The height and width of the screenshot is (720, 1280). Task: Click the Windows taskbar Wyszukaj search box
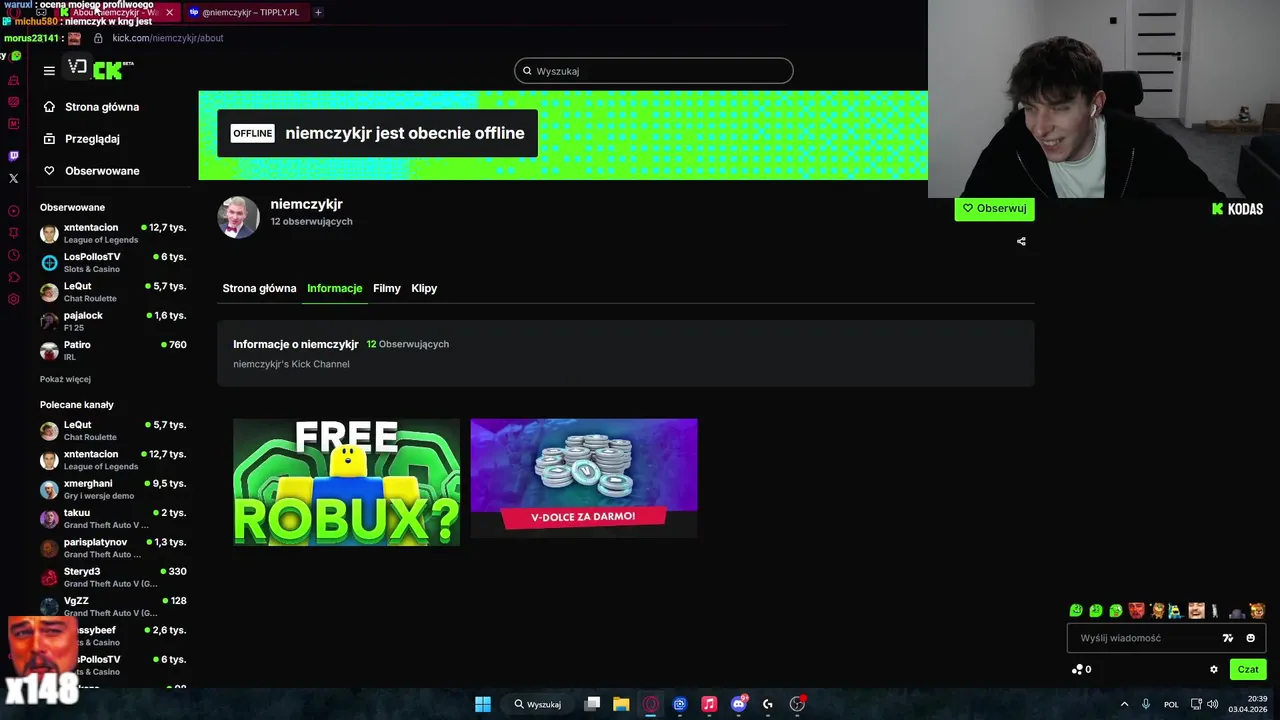click(538, 704)
